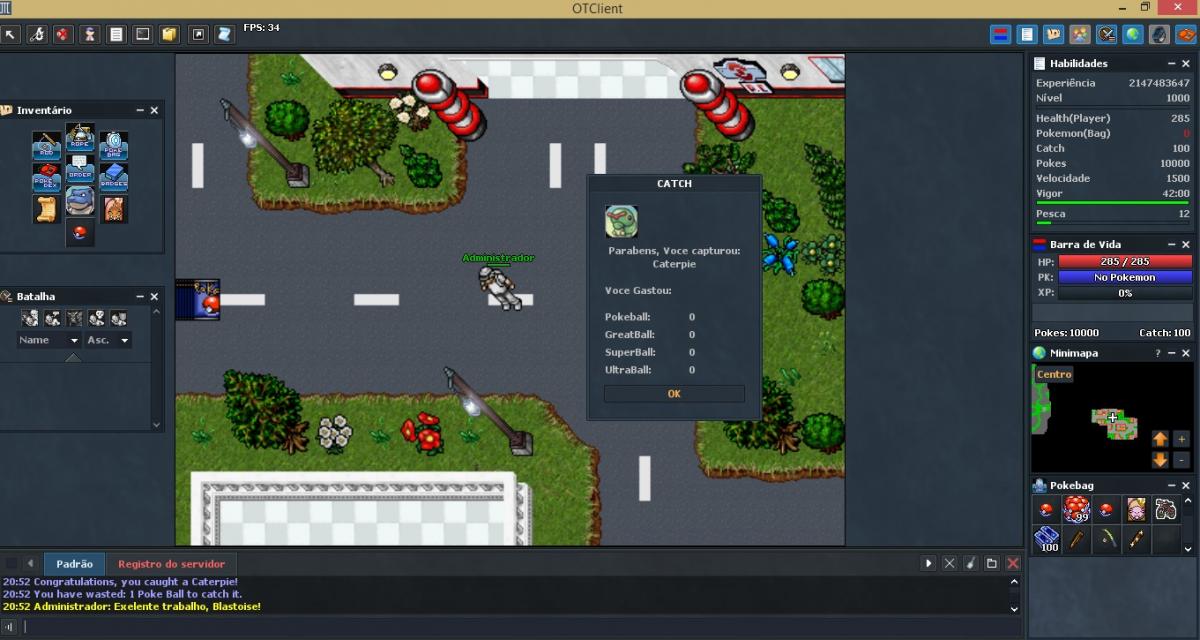
Task: Toggle the VIP people group icon top right
Action: click(1079, 34)
